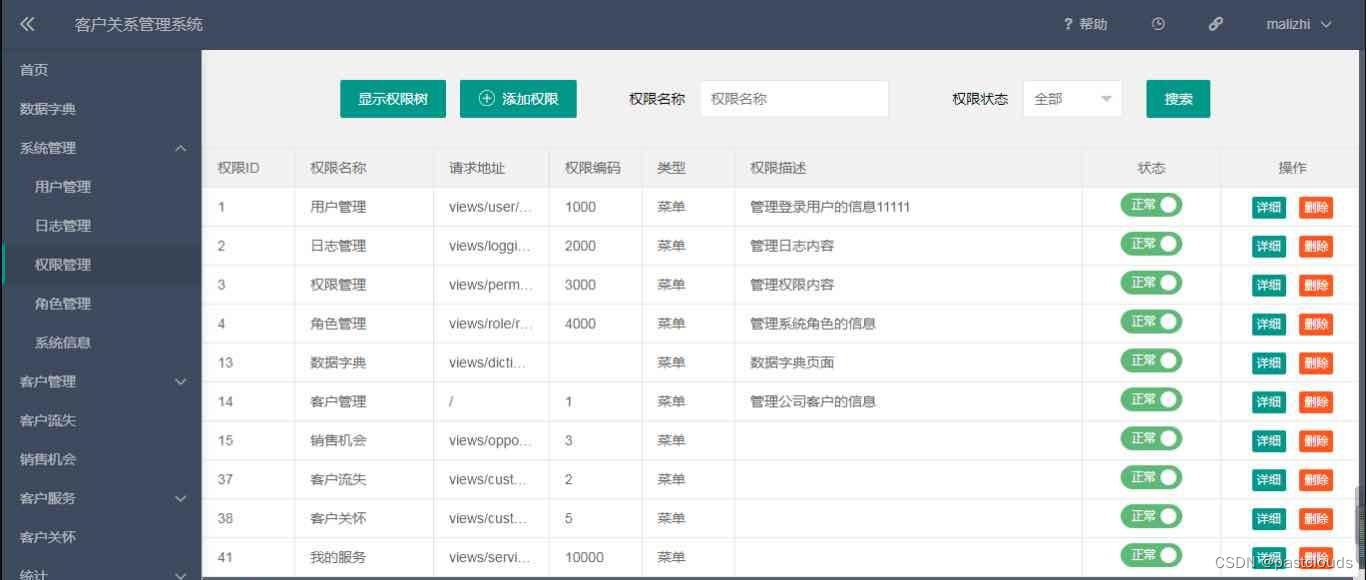Open the 权限状态 全部 dropdown
Image resolution: width=1368 pixels, height=580 pixels.
(x=1072, y=99)
